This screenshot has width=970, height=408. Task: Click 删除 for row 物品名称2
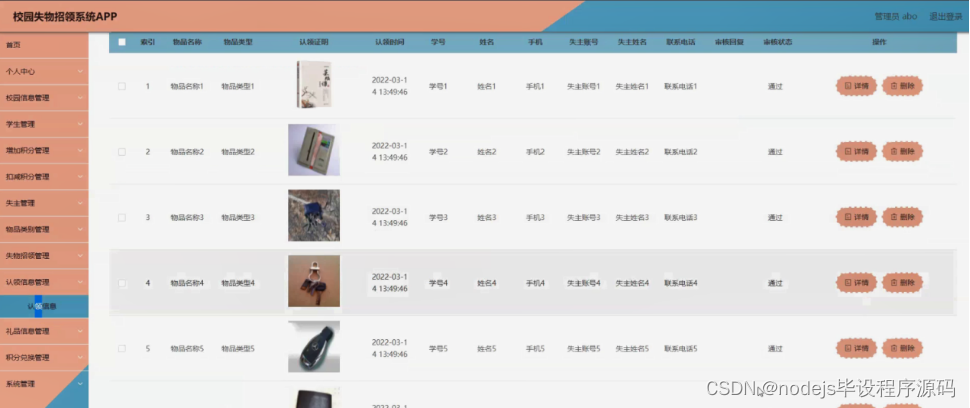(x=903, y=151)
